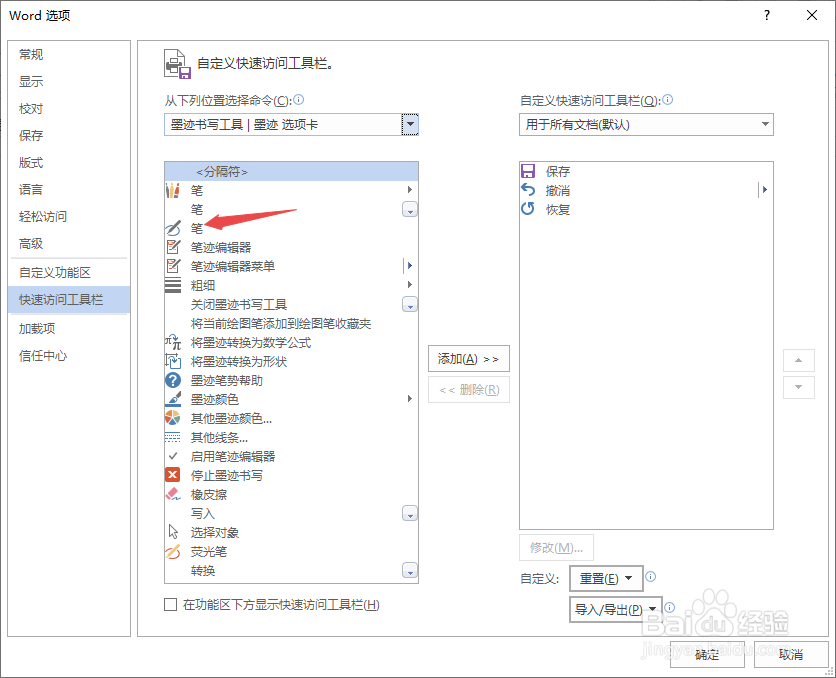Screen dimensions: 836x678
Task: Click dropdown indicator on 写入 row
Action: pos(409,514)
